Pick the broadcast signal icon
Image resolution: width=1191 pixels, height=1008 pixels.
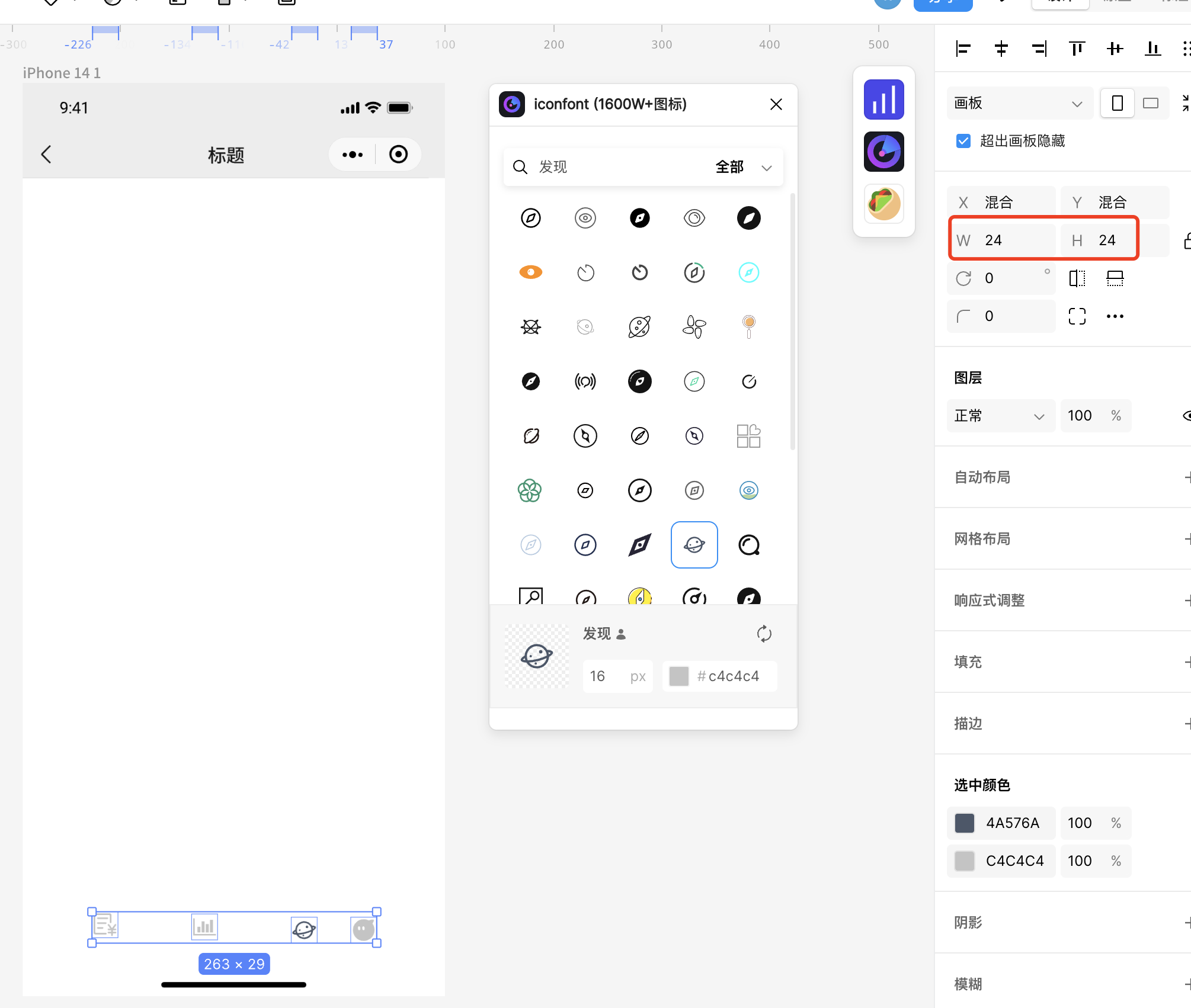coord(585,381)
